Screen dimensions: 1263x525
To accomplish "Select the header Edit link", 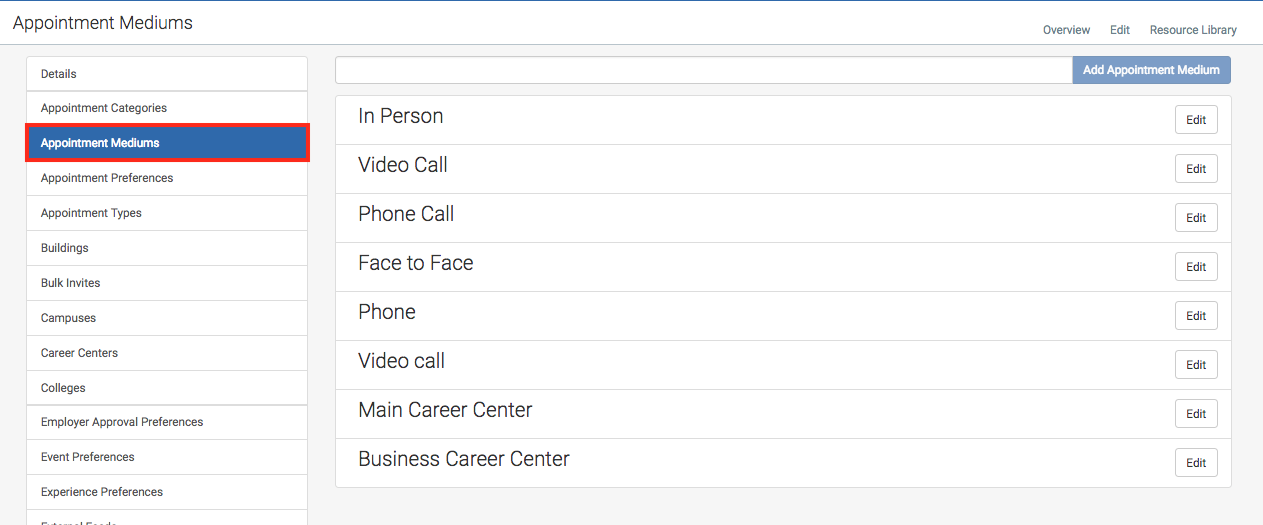I will (1120, 30).
